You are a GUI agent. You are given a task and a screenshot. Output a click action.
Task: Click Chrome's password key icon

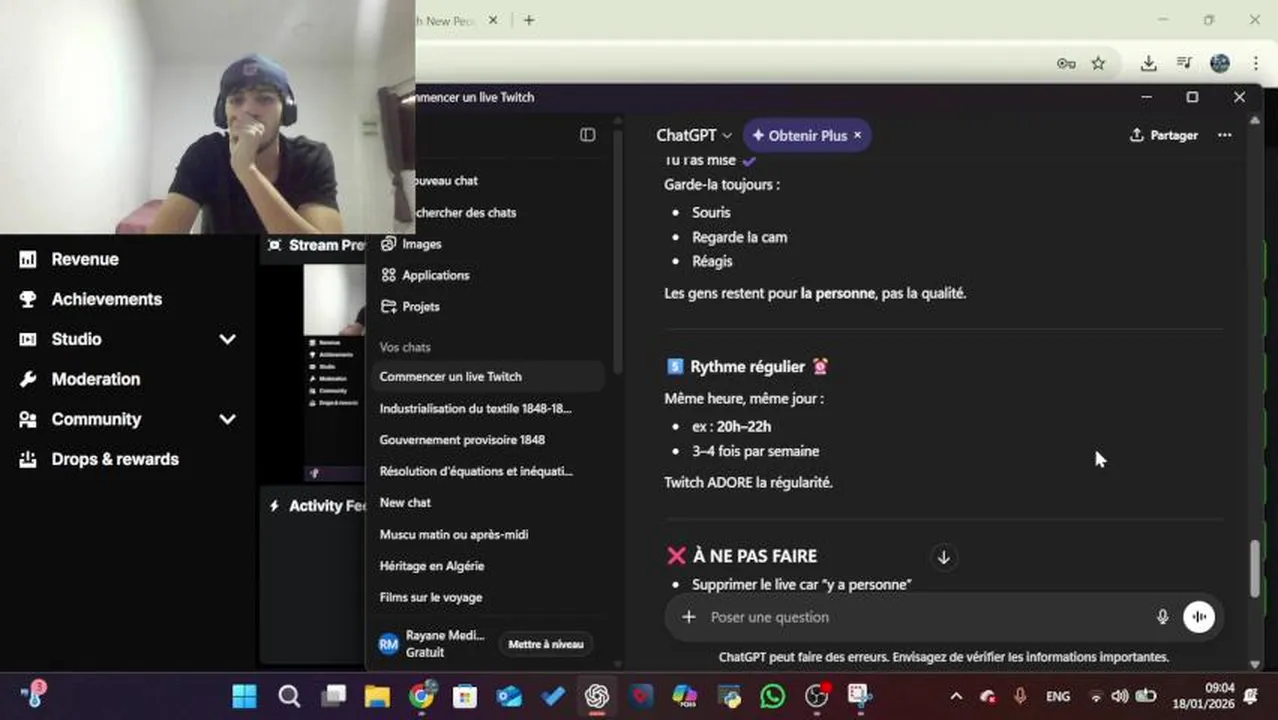[1066, 63]
